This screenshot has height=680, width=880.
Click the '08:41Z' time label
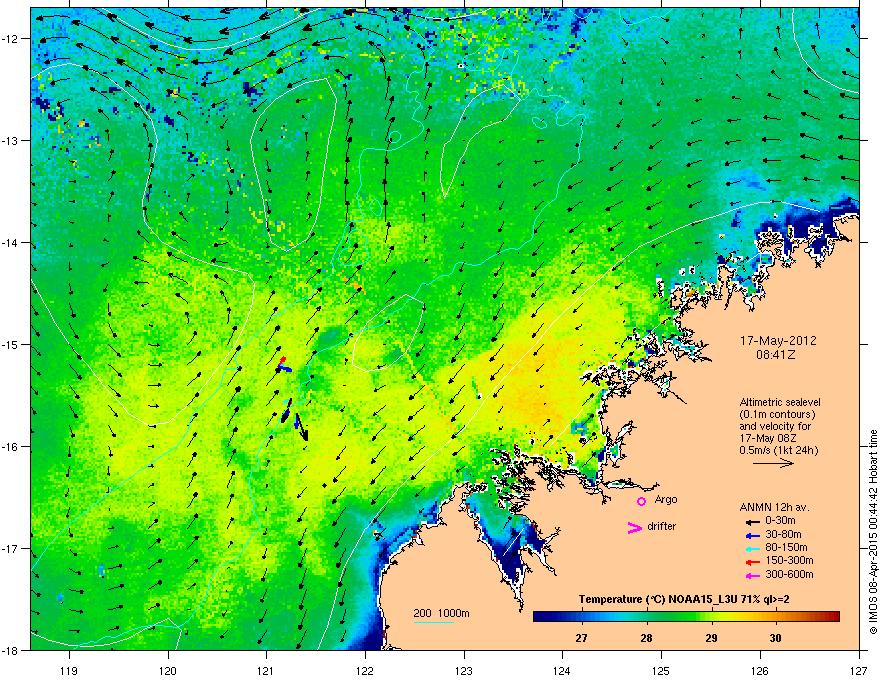point(776,355)
